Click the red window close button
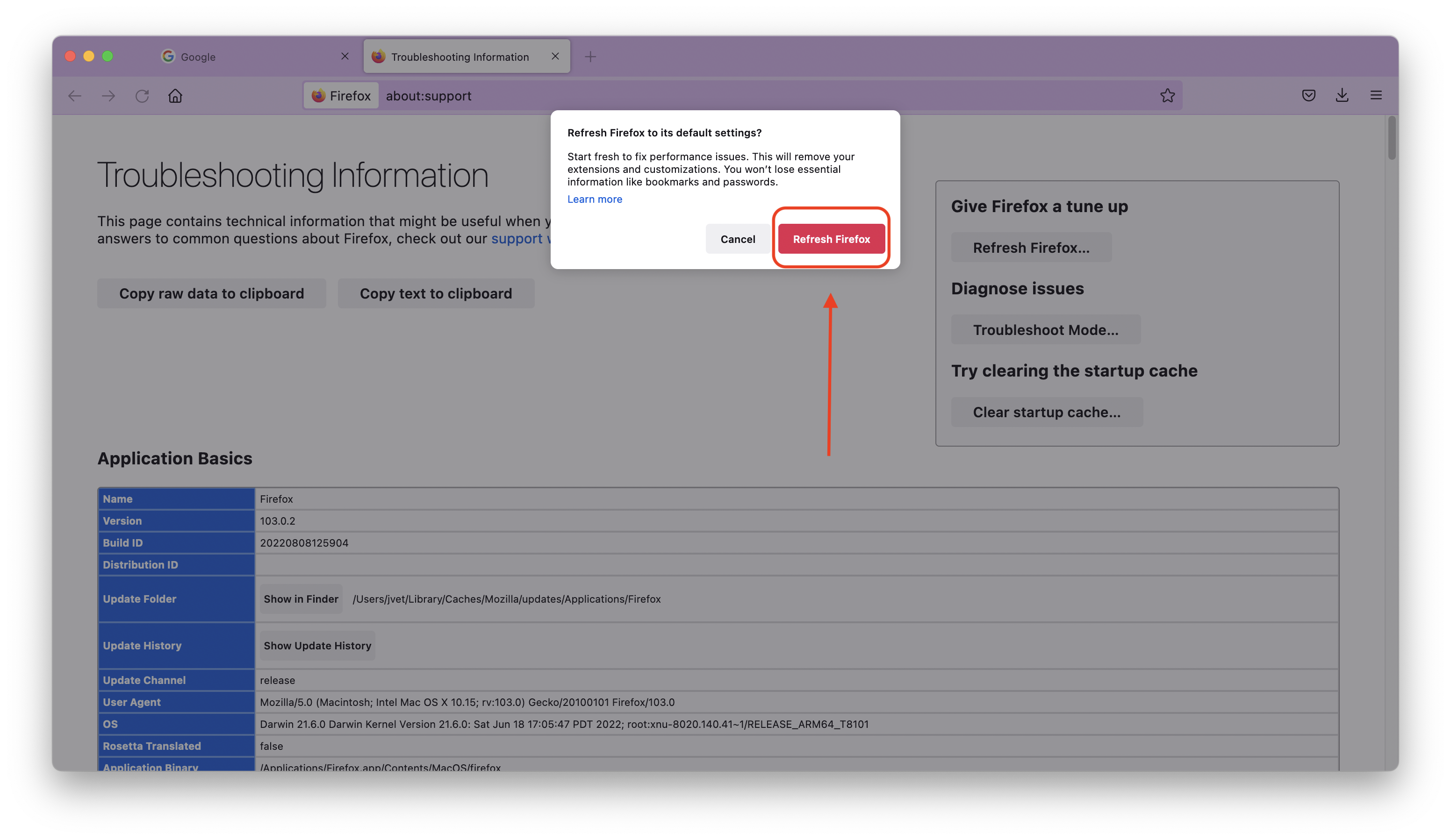 click(70, 56)
